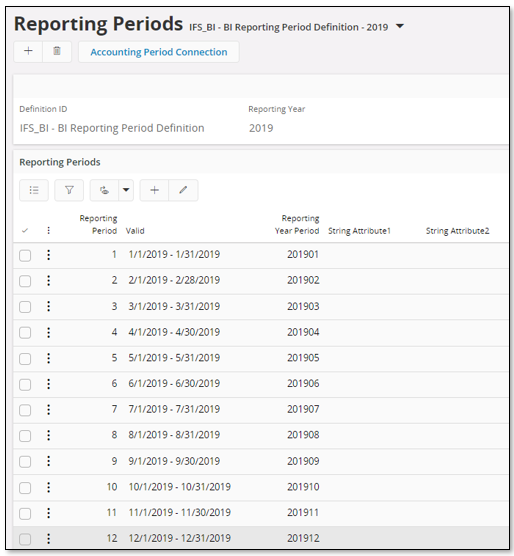Open the list view icon in Reporting Periods toolbar
The height and width of the screenshot is (556, 514).
click(x=34, y=190)
